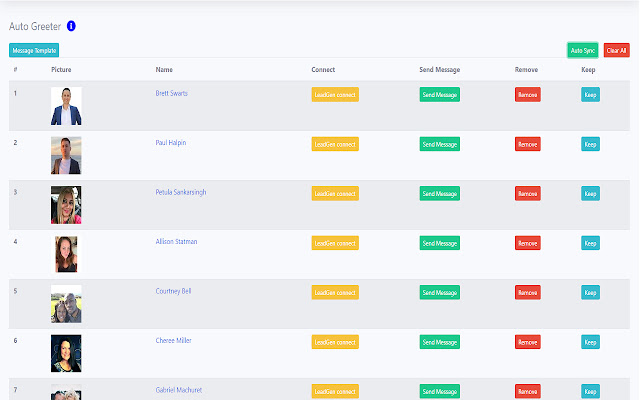The height and width of the screenshot is (400, 640).
Task: Click LeadGen connect for Paul Halpin
Action: (335, 144)
